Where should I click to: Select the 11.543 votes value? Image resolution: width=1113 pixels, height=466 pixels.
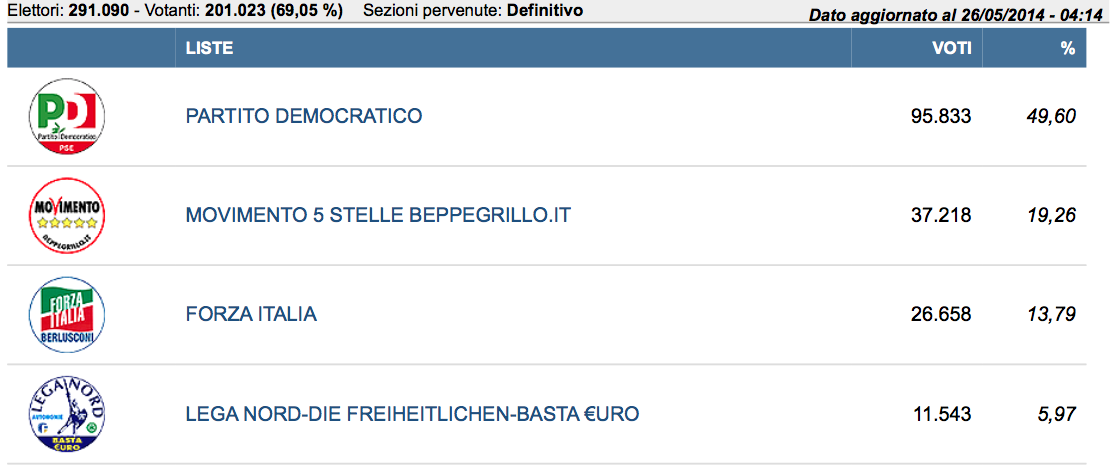(x=941, y=414)
